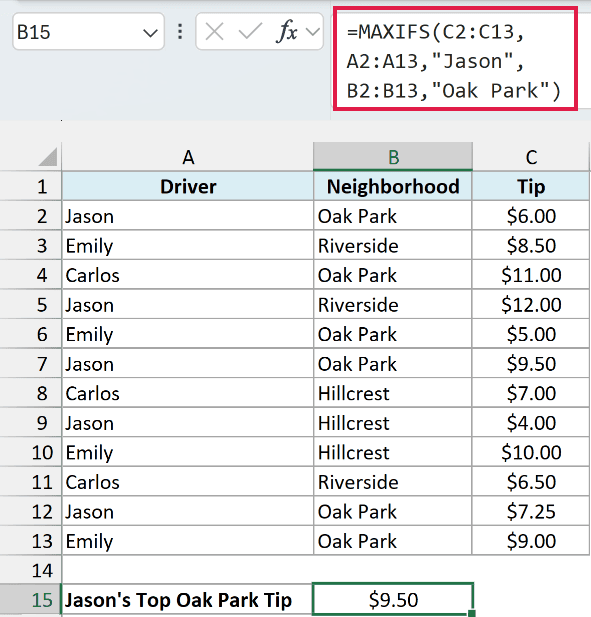Click the $8.50 tip cell
This screenshot has width=591, height=617.
531,246
